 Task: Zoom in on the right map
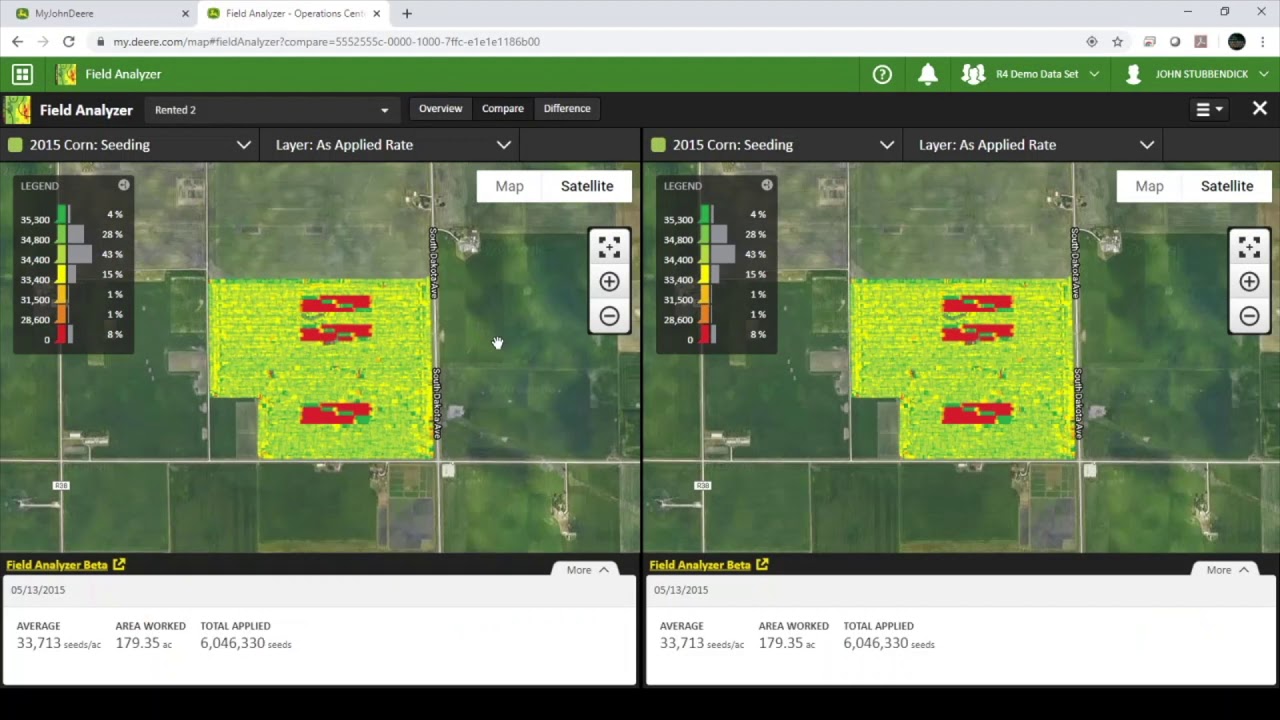(x=1249, y=282)
